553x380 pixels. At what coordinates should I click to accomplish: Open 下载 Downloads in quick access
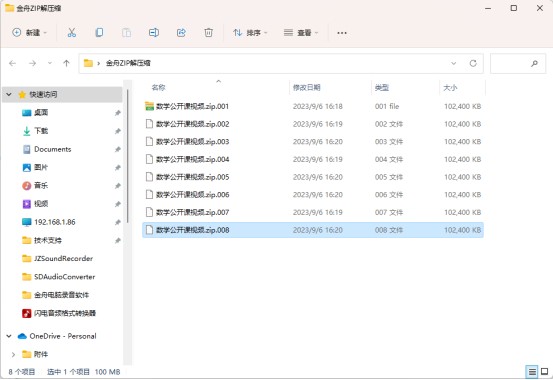tap(41, 131)
